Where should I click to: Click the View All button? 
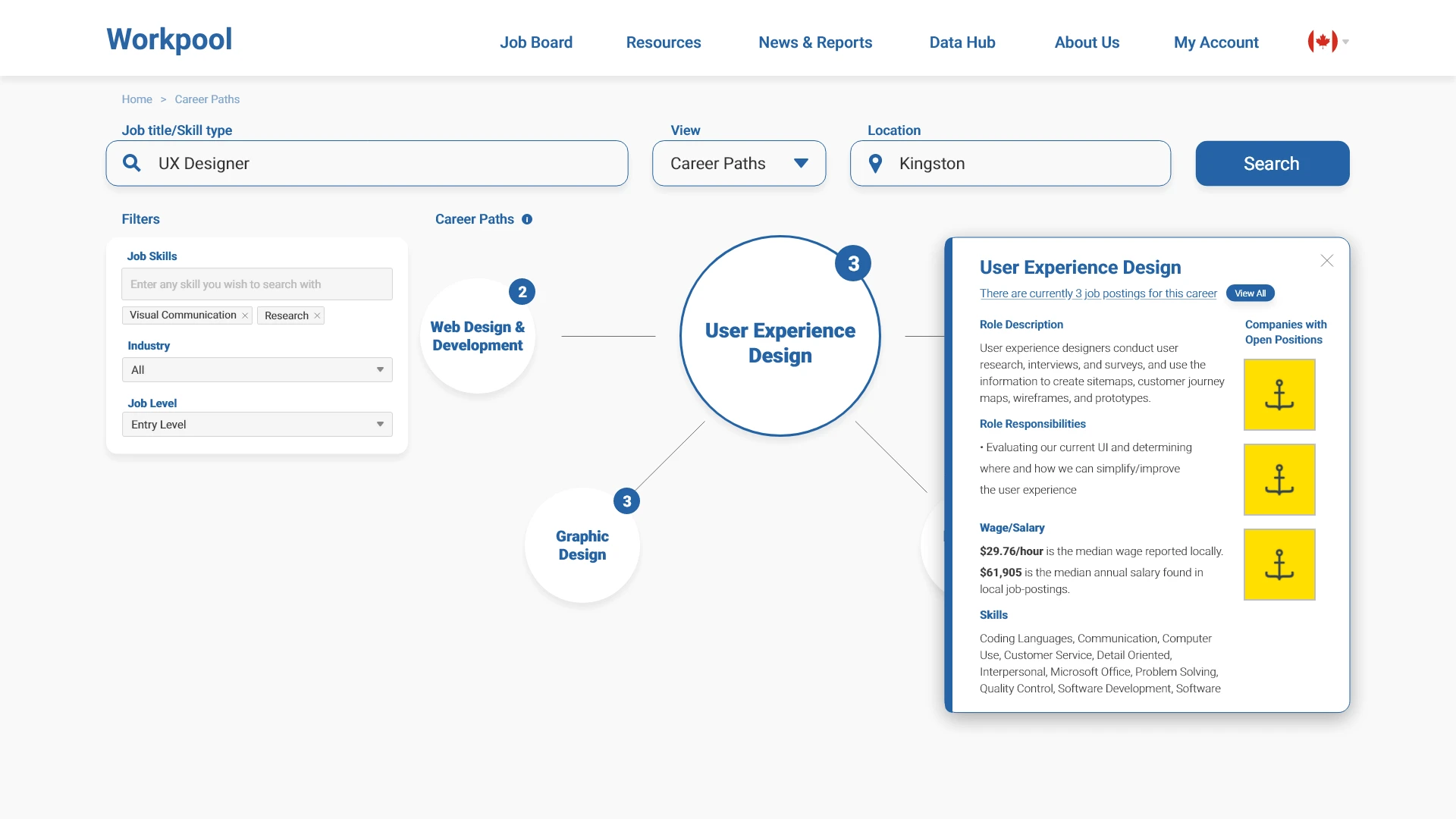(x=1250, y=293)
